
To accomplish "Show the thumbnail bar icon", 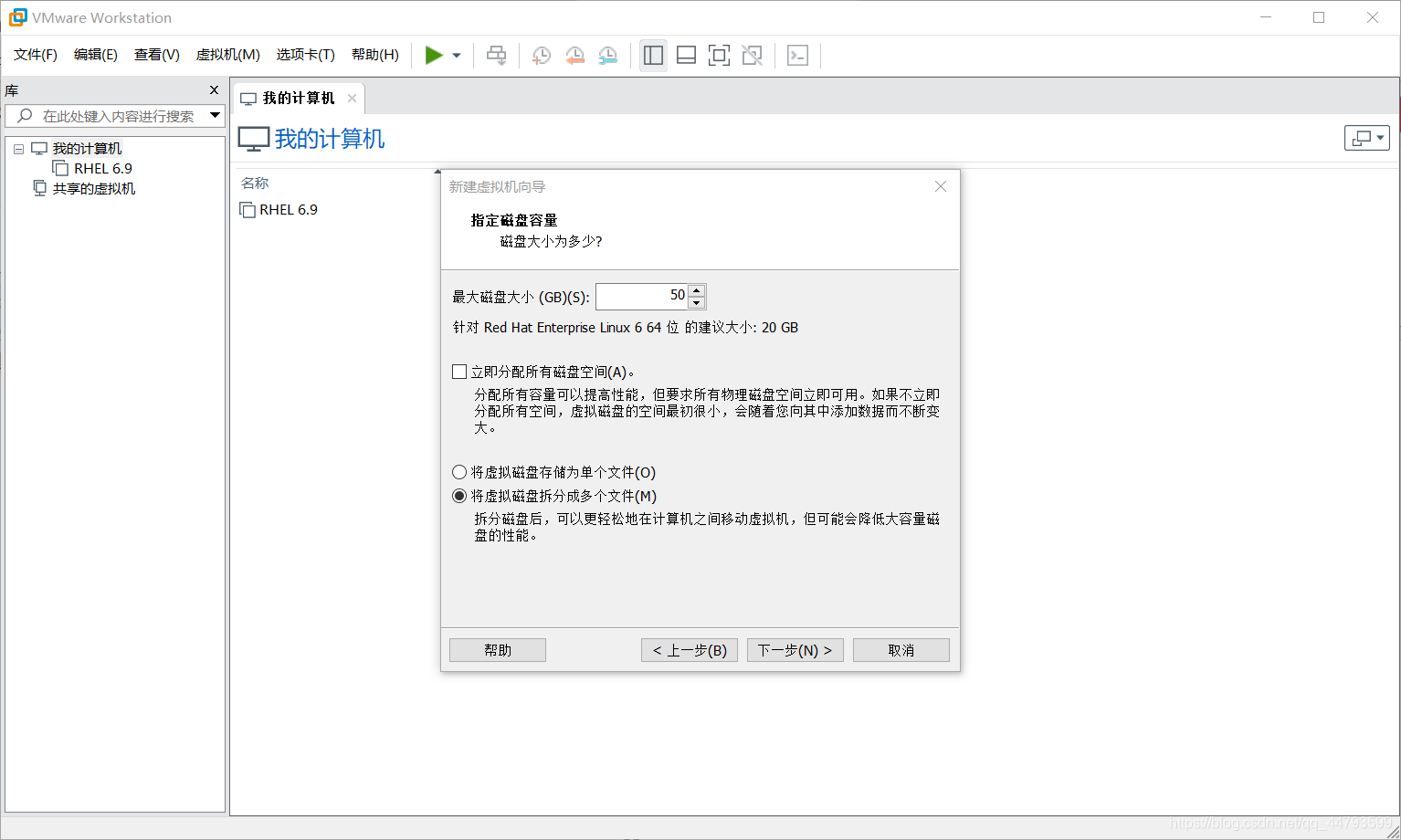I will (686, 55).
